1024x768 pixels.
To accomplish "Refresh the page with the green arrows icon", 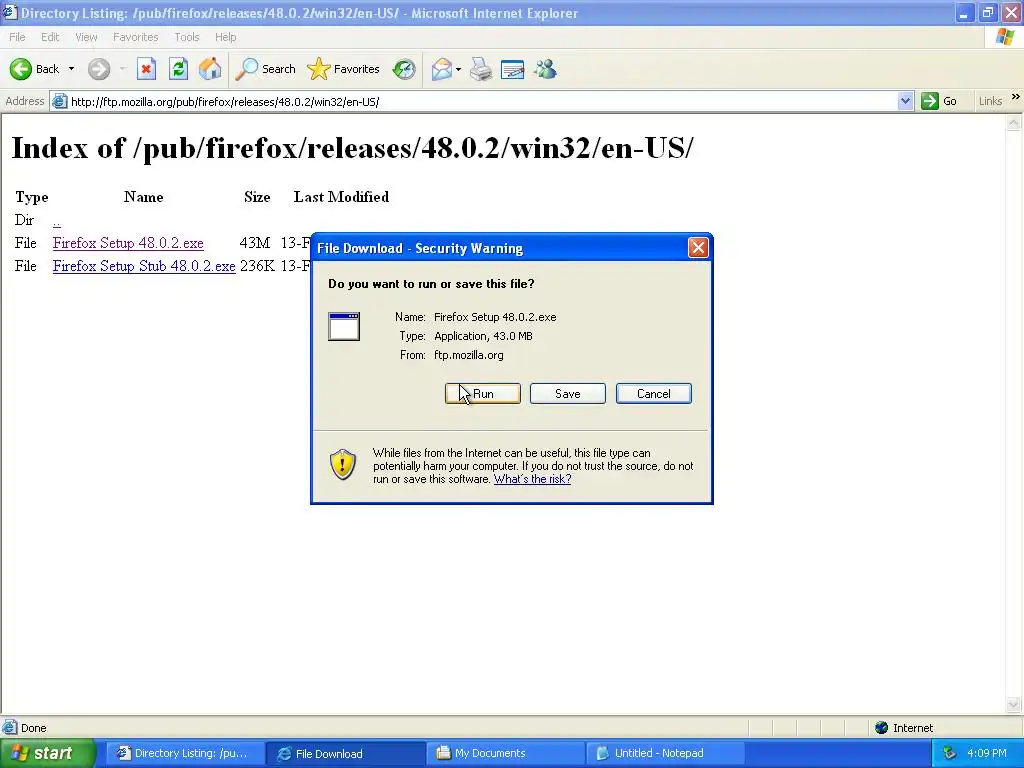I will point(178,69).
